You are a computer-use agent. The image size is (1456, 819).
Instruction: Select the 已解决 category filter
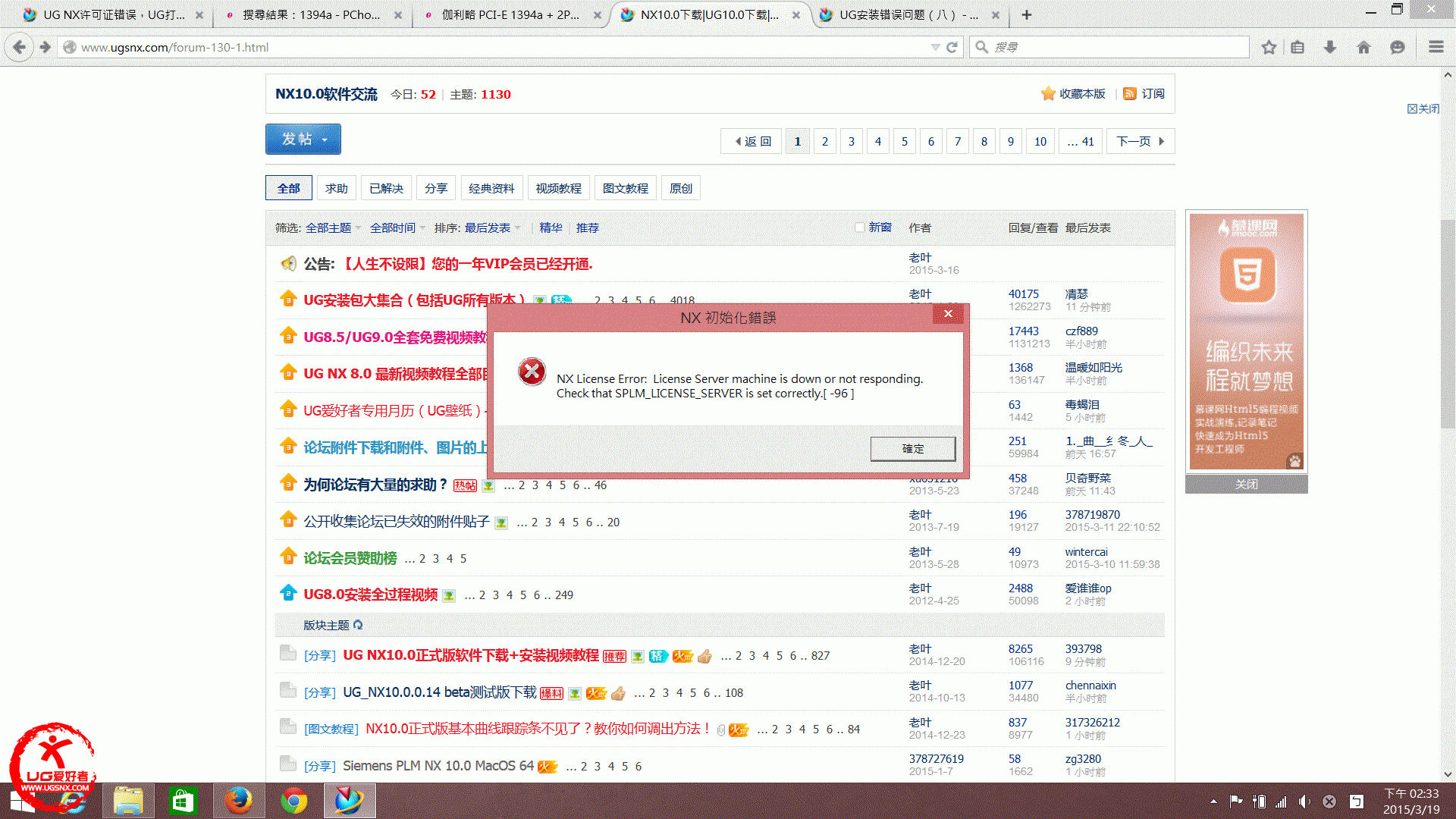pyautogui.click(x=386, y=188)
